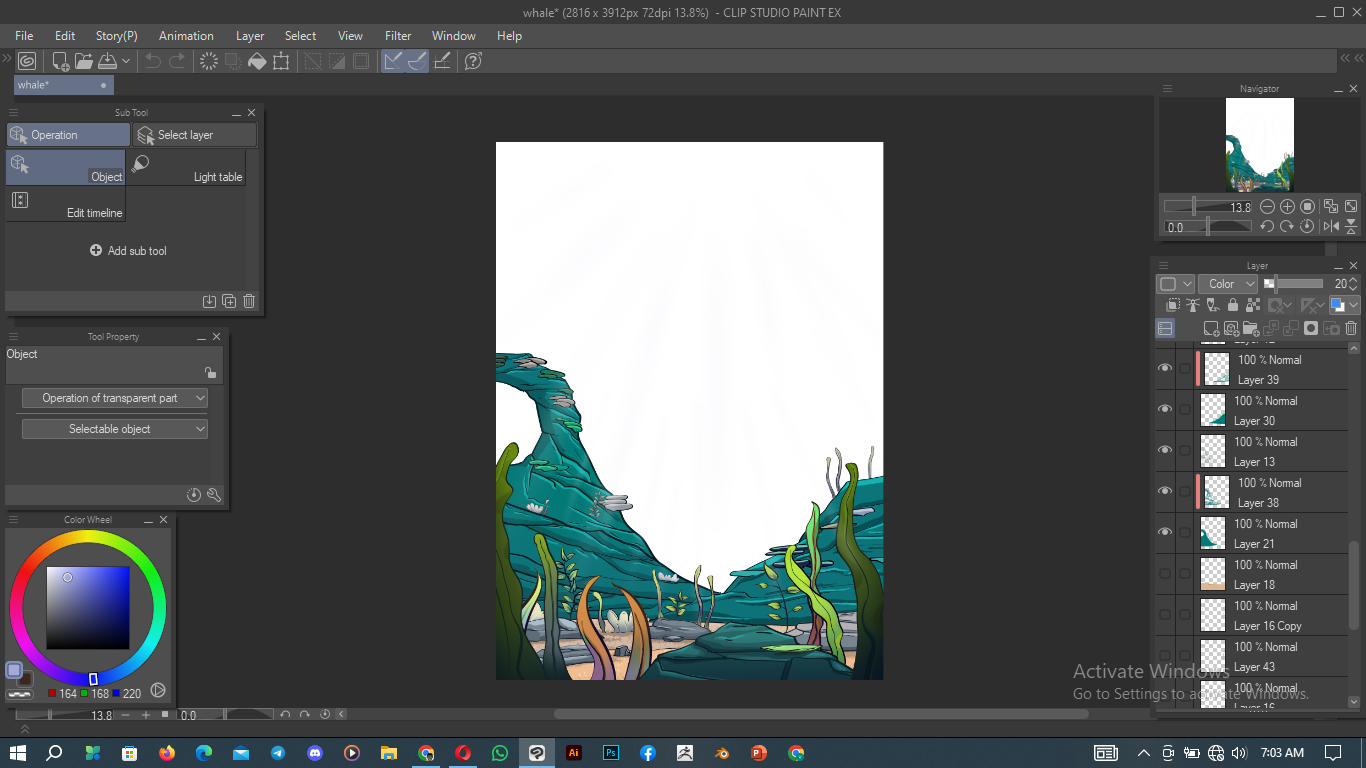Click New Raster Layer icon in Layer panel
The image size is (1366, 768).
tap(1211, 328)
